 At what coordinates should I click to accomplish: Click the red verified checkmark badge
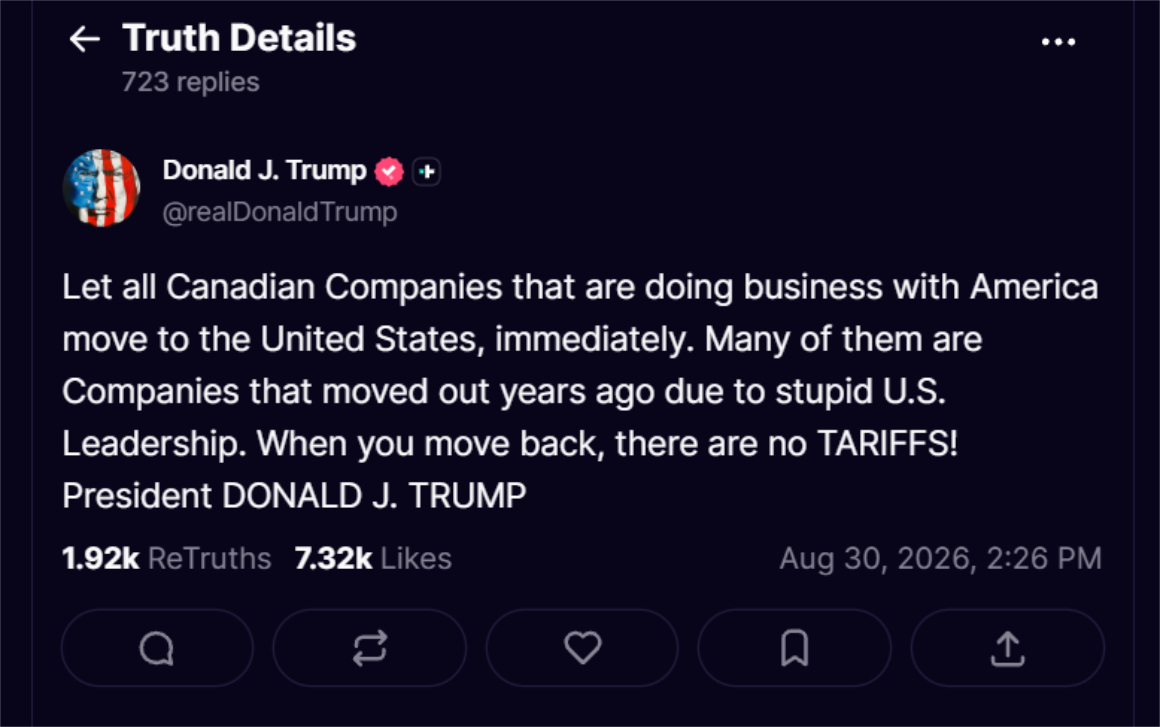tap(389, 172)
